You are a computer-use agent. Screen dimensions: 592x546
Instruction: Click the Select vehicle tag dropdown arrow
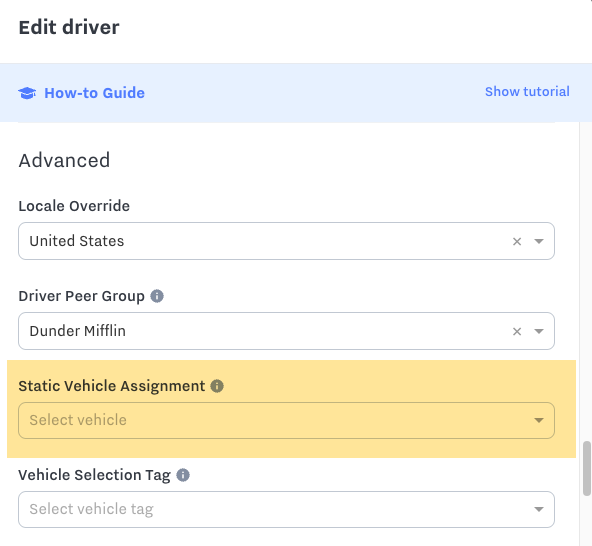[x=539, y=509]
